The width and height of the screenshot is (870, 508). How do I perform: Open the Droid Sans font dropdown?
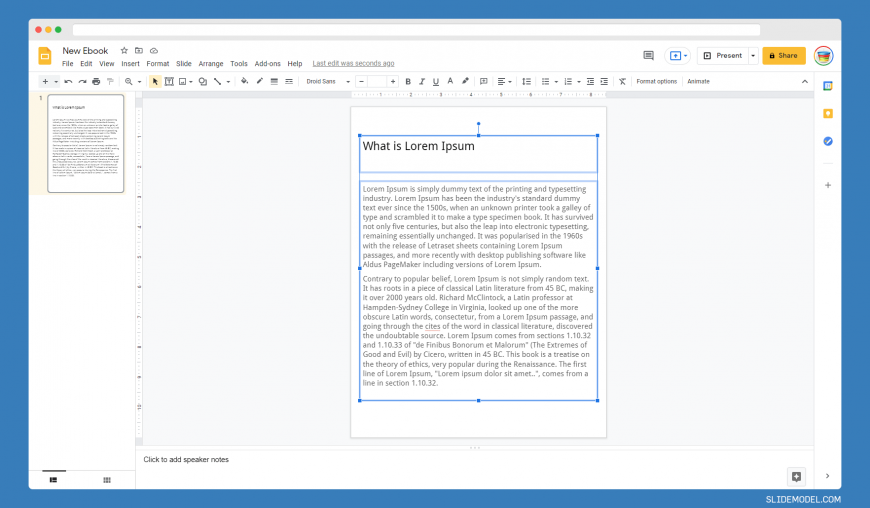click(328, 82)
